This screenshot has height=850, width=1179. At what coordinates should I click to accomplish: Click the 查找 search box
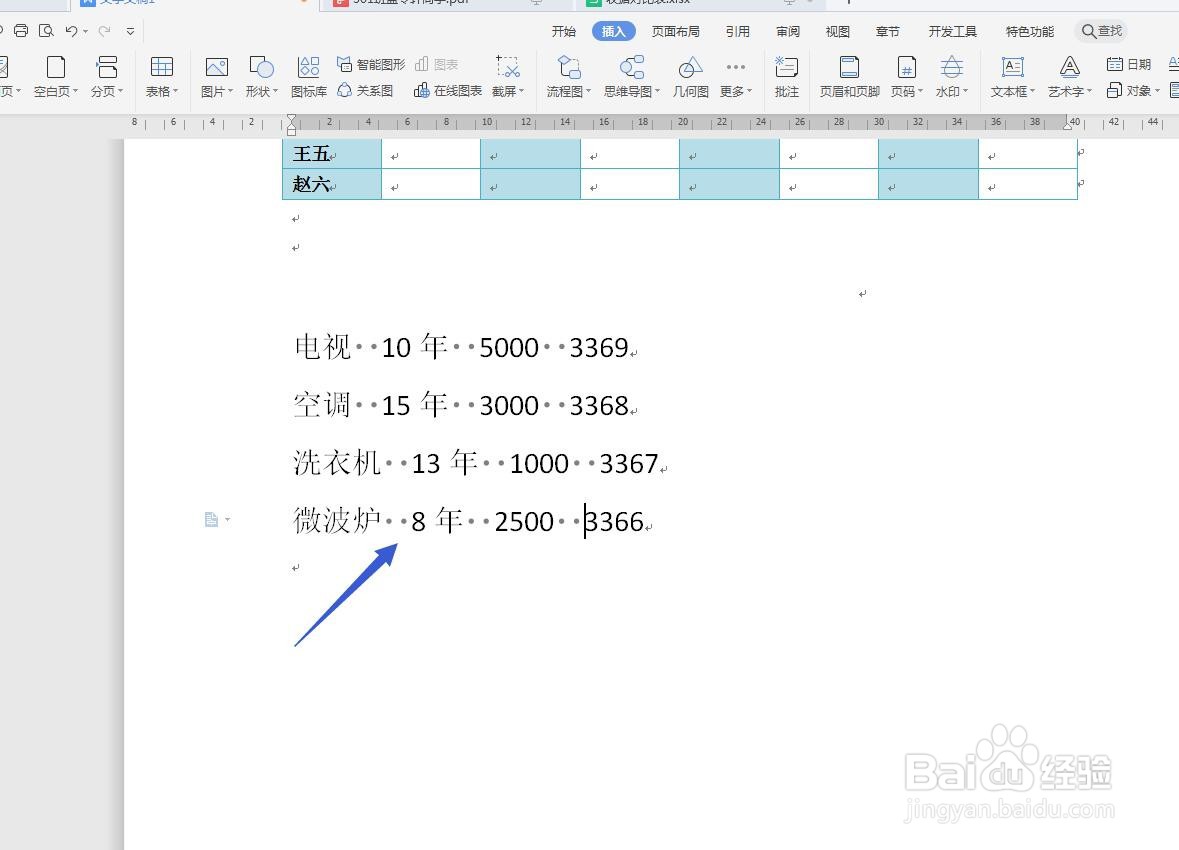[x=1102, y=32]
